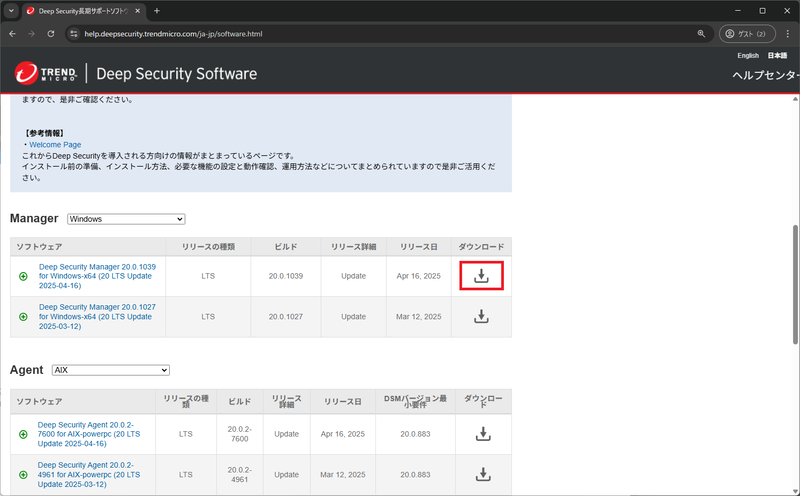800x496 pixels.
Task: Click the Agent DSMバージョン最小要件 column header
Action: pyautogui.click(x=415, y=402)
